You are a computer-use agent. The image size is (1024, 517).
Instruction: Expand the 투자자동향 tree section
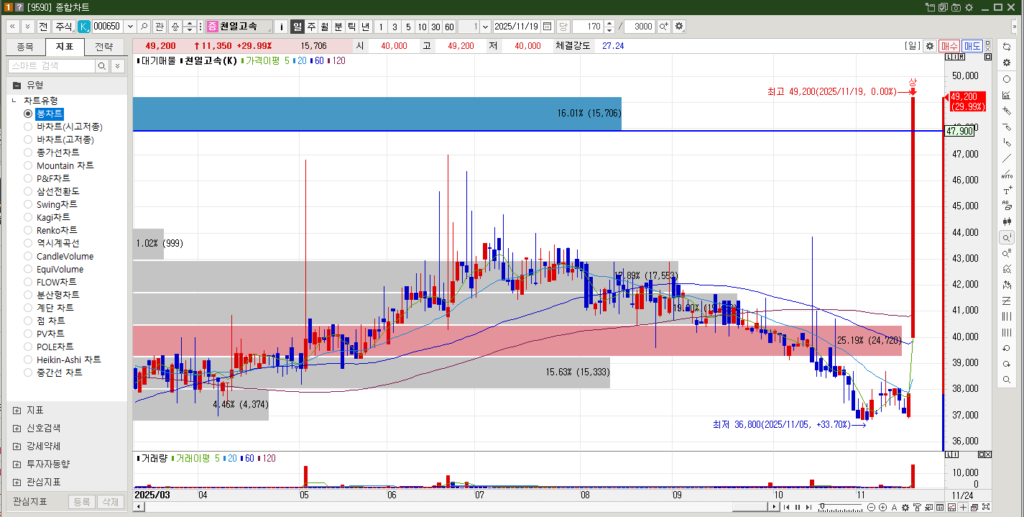pyautogui.click(x=17, y=464)
